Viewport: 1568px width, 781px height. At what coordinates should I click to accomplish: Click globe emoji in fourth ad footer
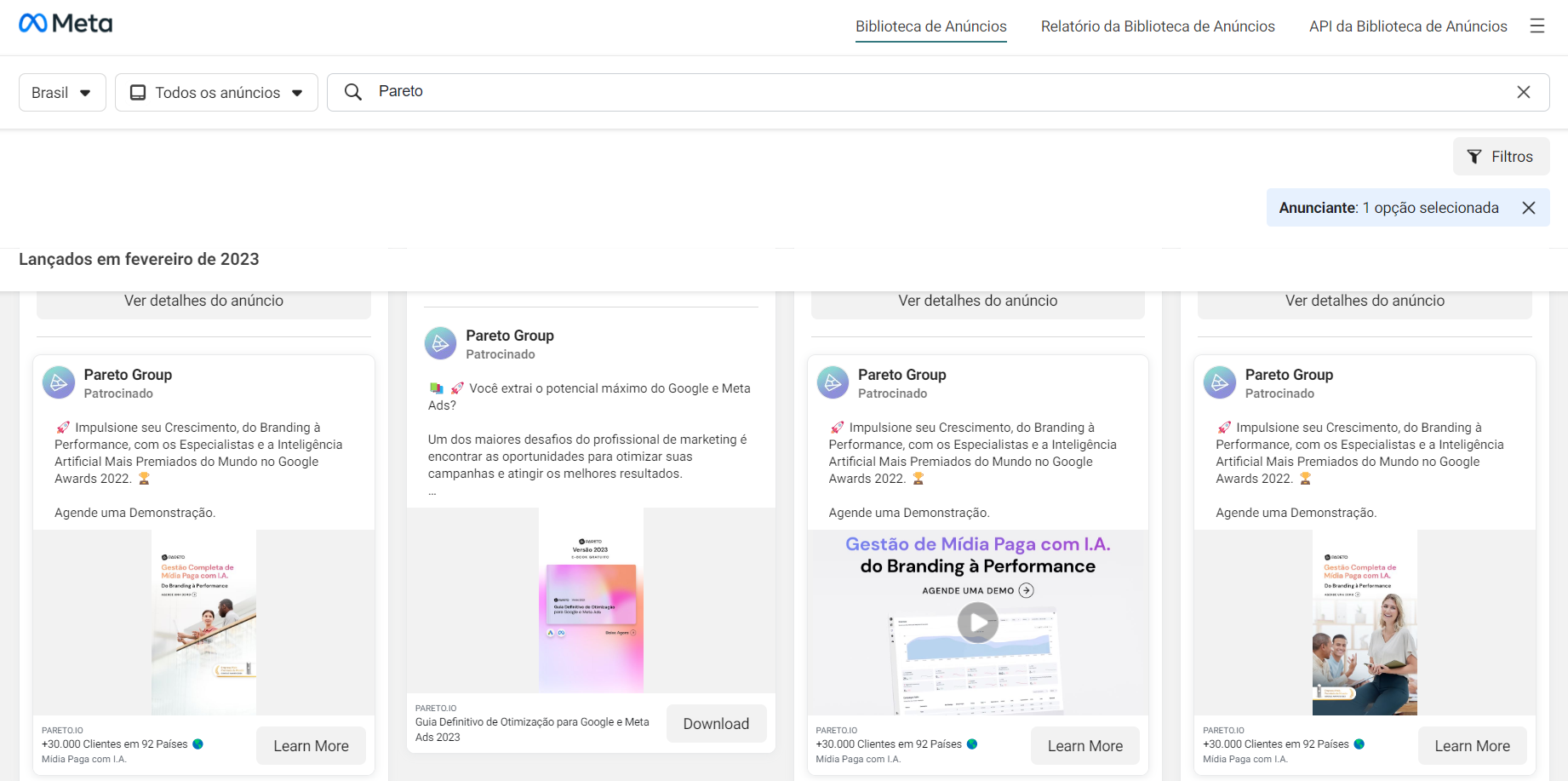click(x=1359, y=744)
